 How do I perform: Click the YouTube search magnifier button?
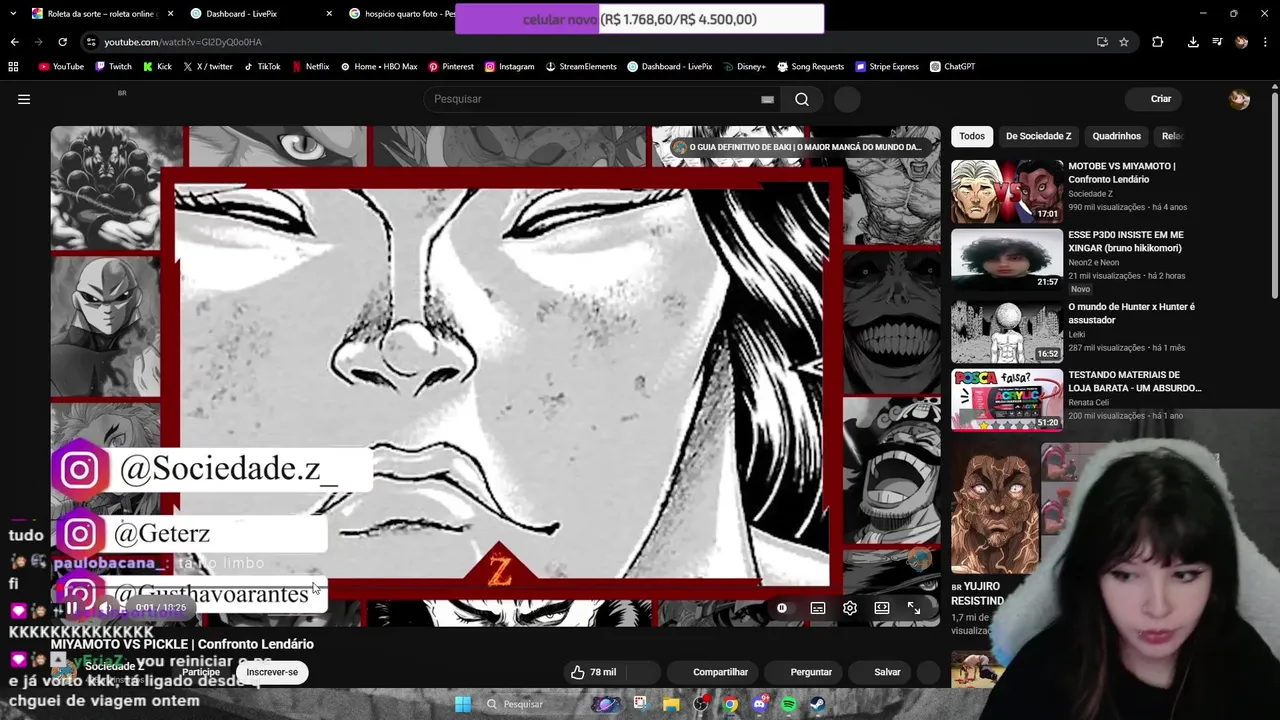[x=802, y=99]
